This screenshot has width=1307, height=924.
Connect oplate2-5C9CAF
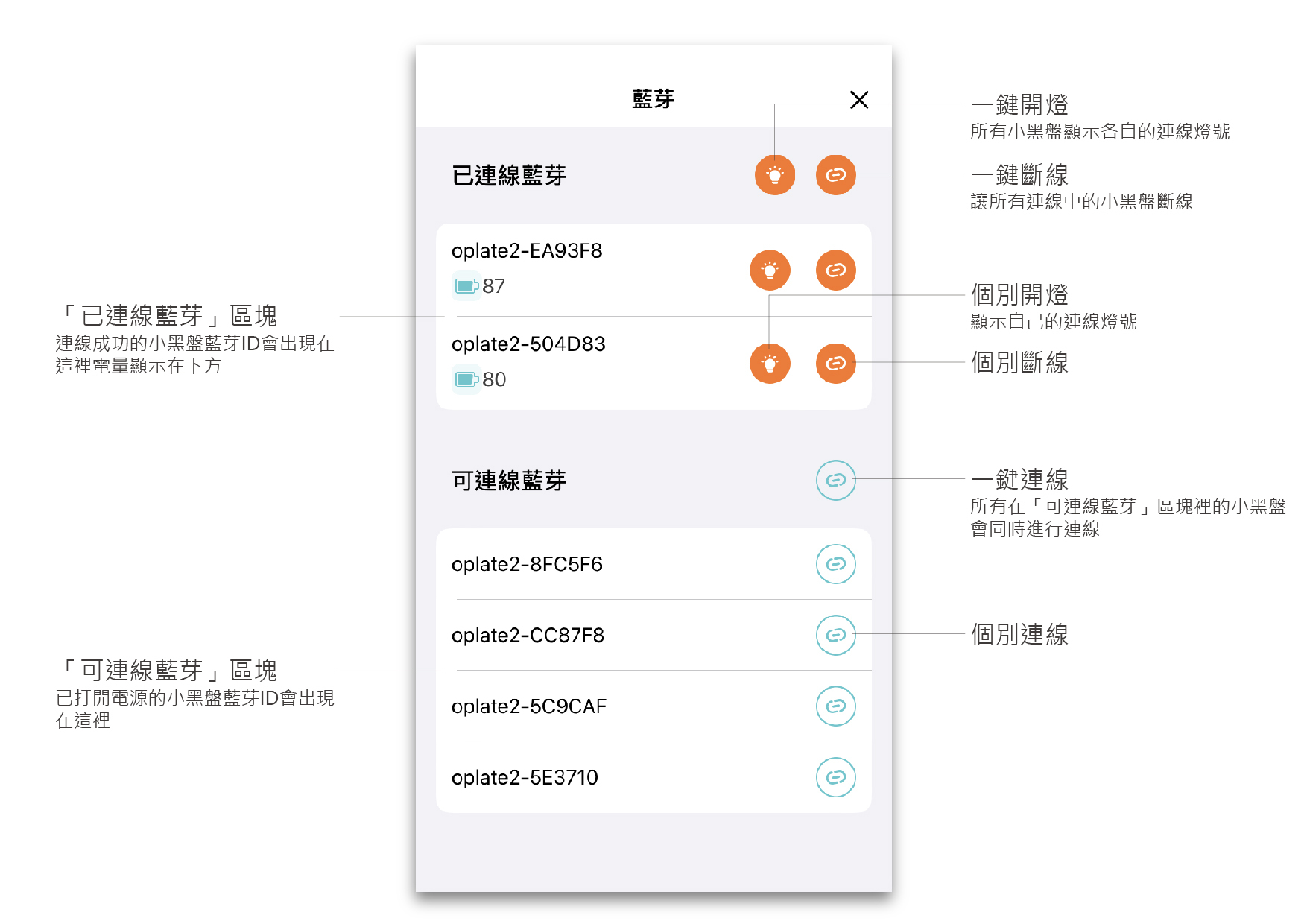click(835, 706)
